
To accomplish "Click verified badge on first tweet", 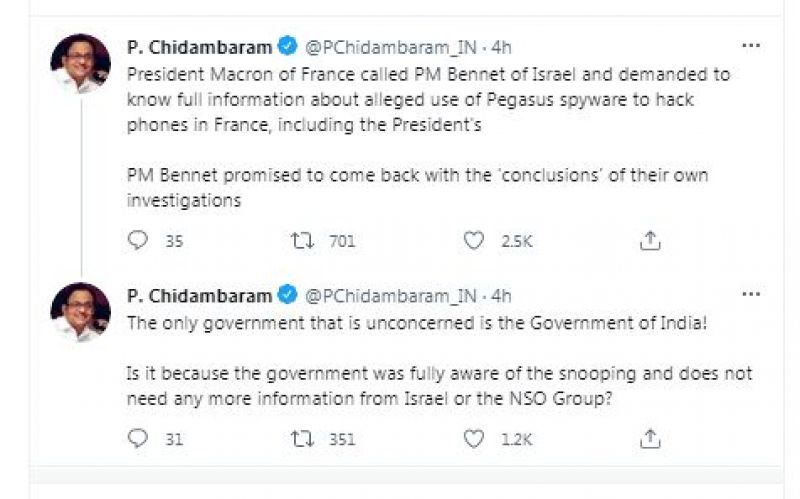I will point(288,46).
